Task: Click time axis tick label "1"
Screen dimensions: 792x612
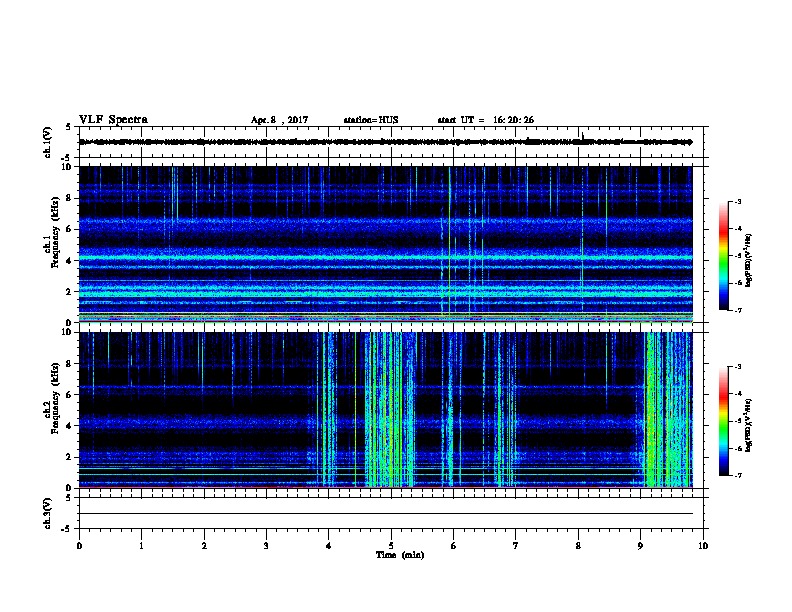Action: pos(141,545)
